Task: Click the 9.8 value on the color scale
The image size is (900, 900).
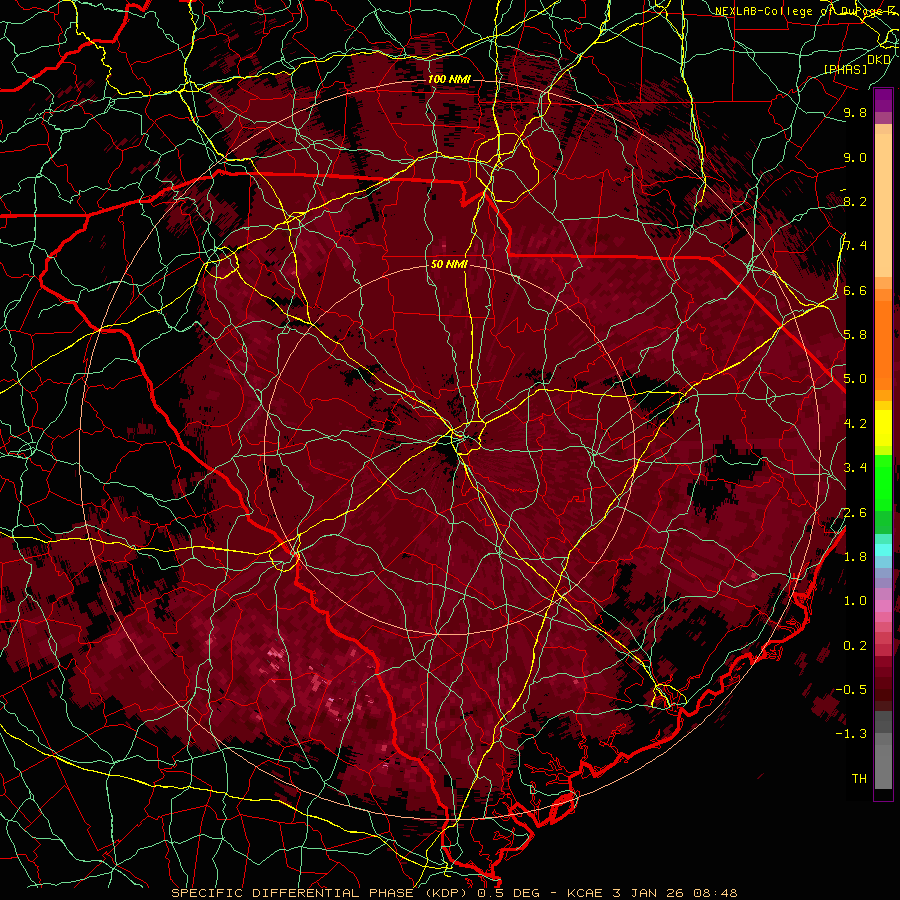Action: click(855, 112)
